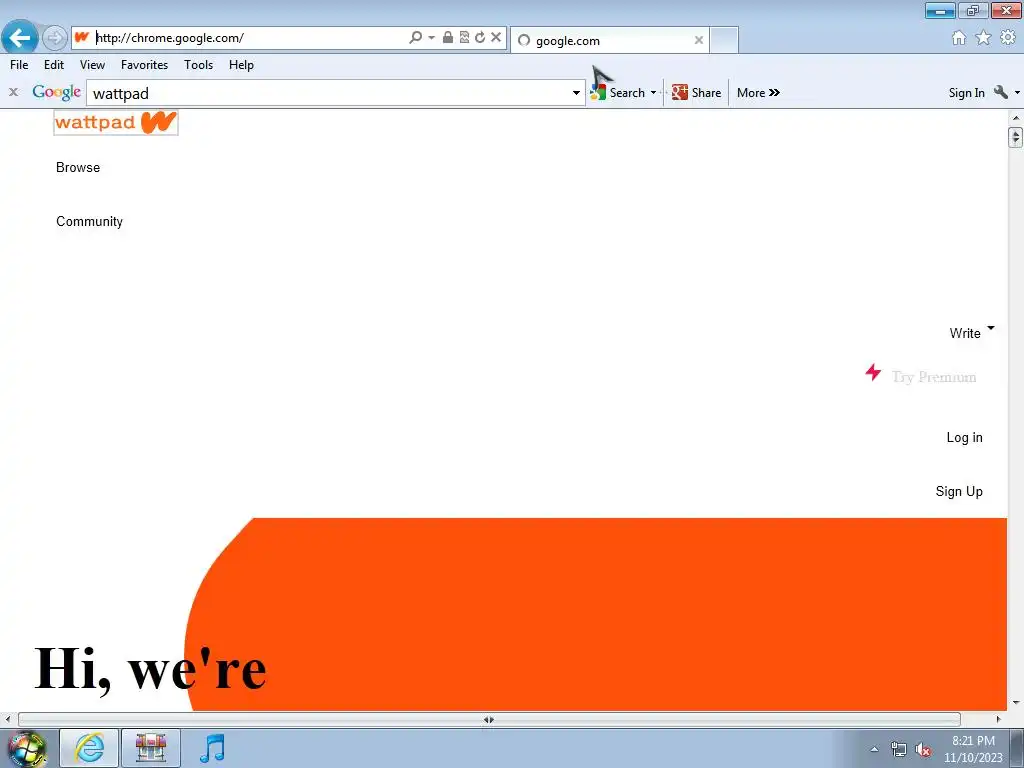Click Internet Explorer taskbar icon
The height and width of the screenshot is (768, 1024).
89,748
